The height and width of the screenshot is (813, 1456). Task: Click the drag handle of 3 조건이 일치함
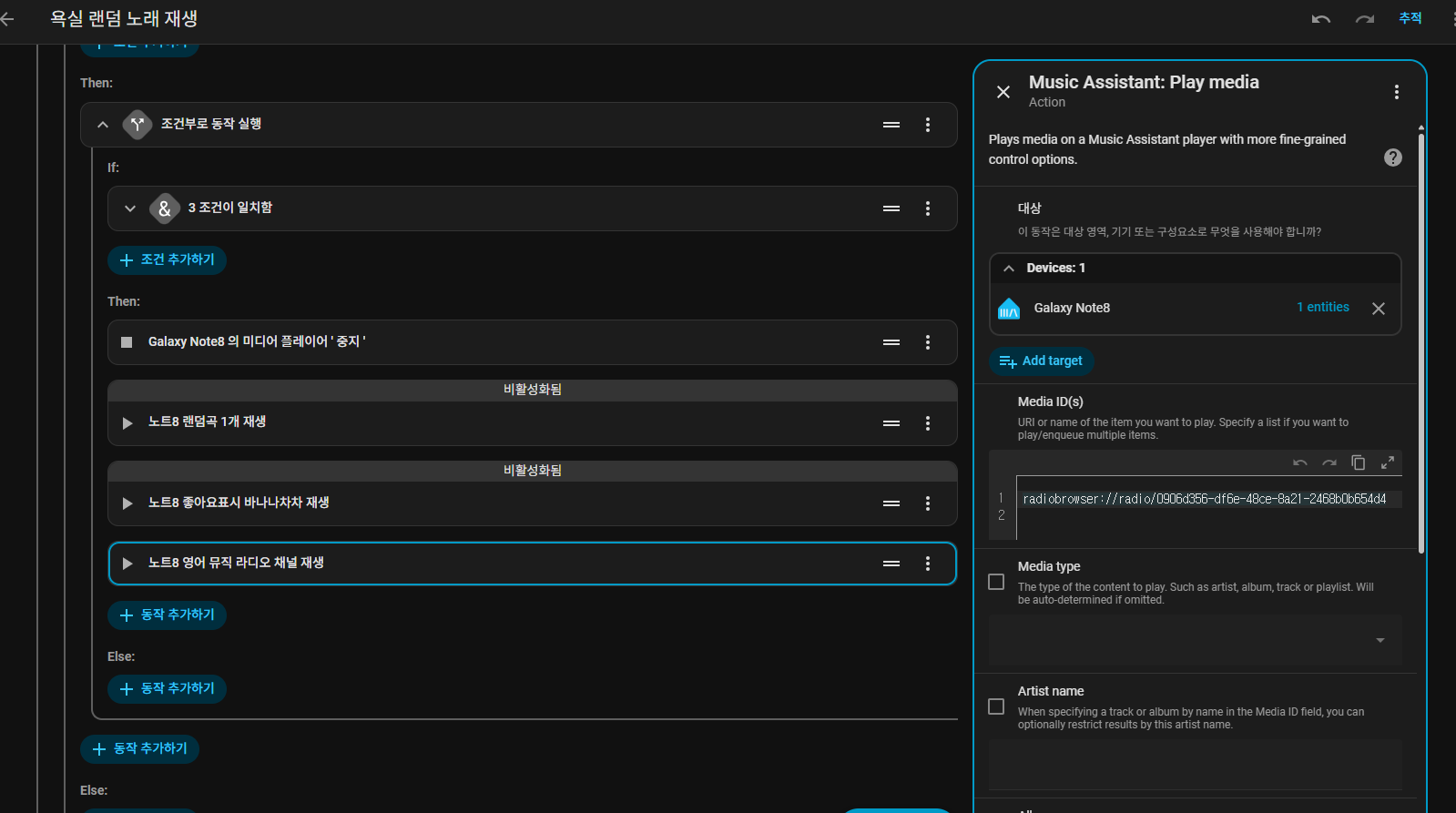(891, 208)
